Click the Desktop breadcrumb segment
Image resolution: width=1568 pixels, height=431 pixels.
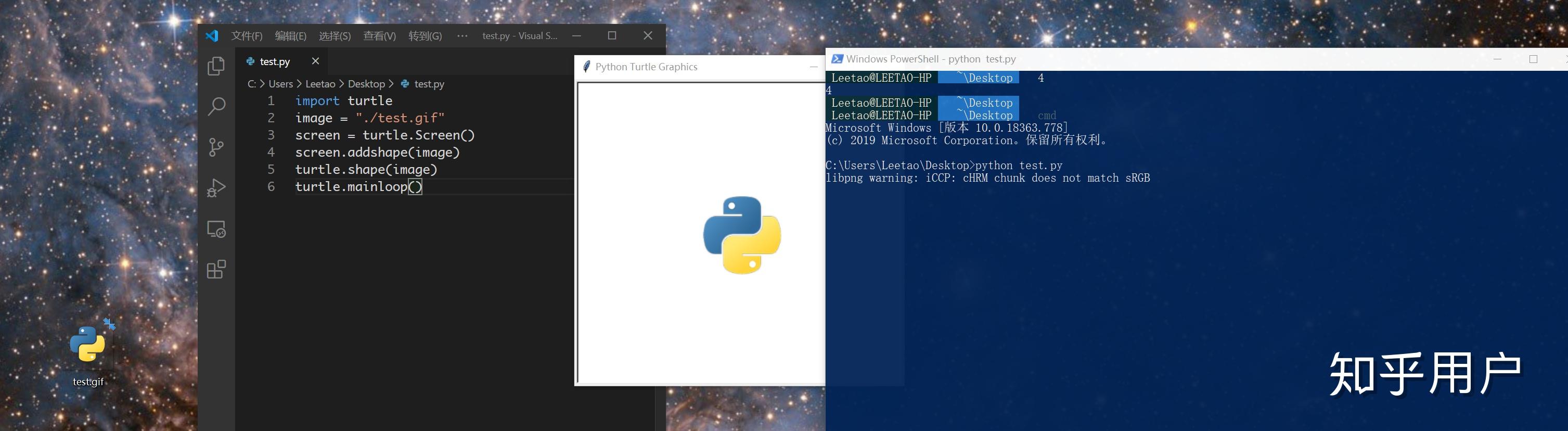(x=366, y=84)
